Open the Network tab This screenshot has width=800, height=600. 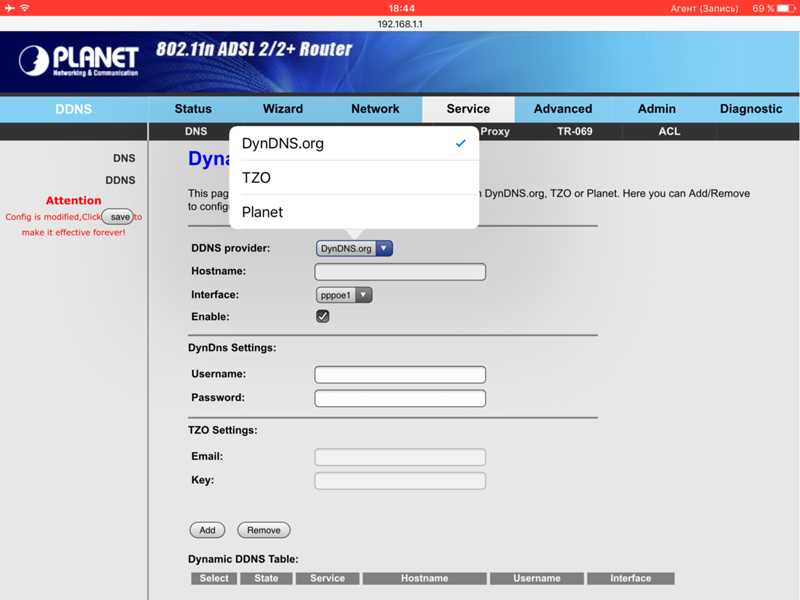(x=375, y=109)
